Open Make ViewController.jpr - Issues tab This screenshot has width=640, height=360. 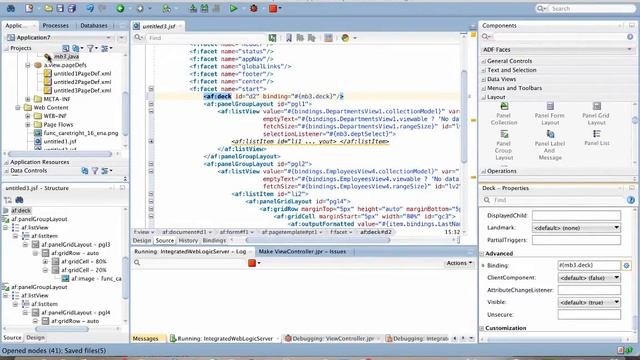pyautogui.click(x=302, y=251)
